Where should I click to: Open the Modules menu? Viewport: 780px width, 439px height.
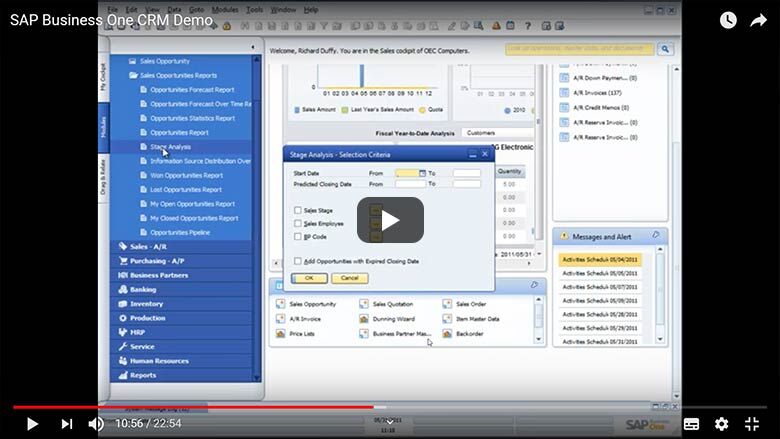click(225, 9)
